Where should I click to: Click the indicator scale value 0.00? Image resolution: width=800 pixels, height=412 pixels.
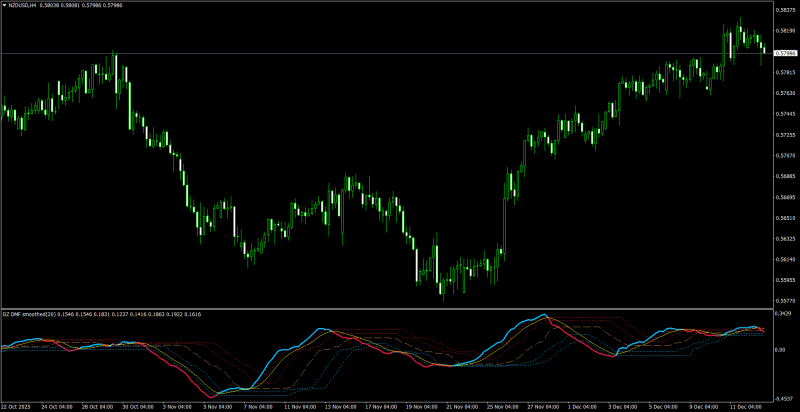click(x=781, y=350)
